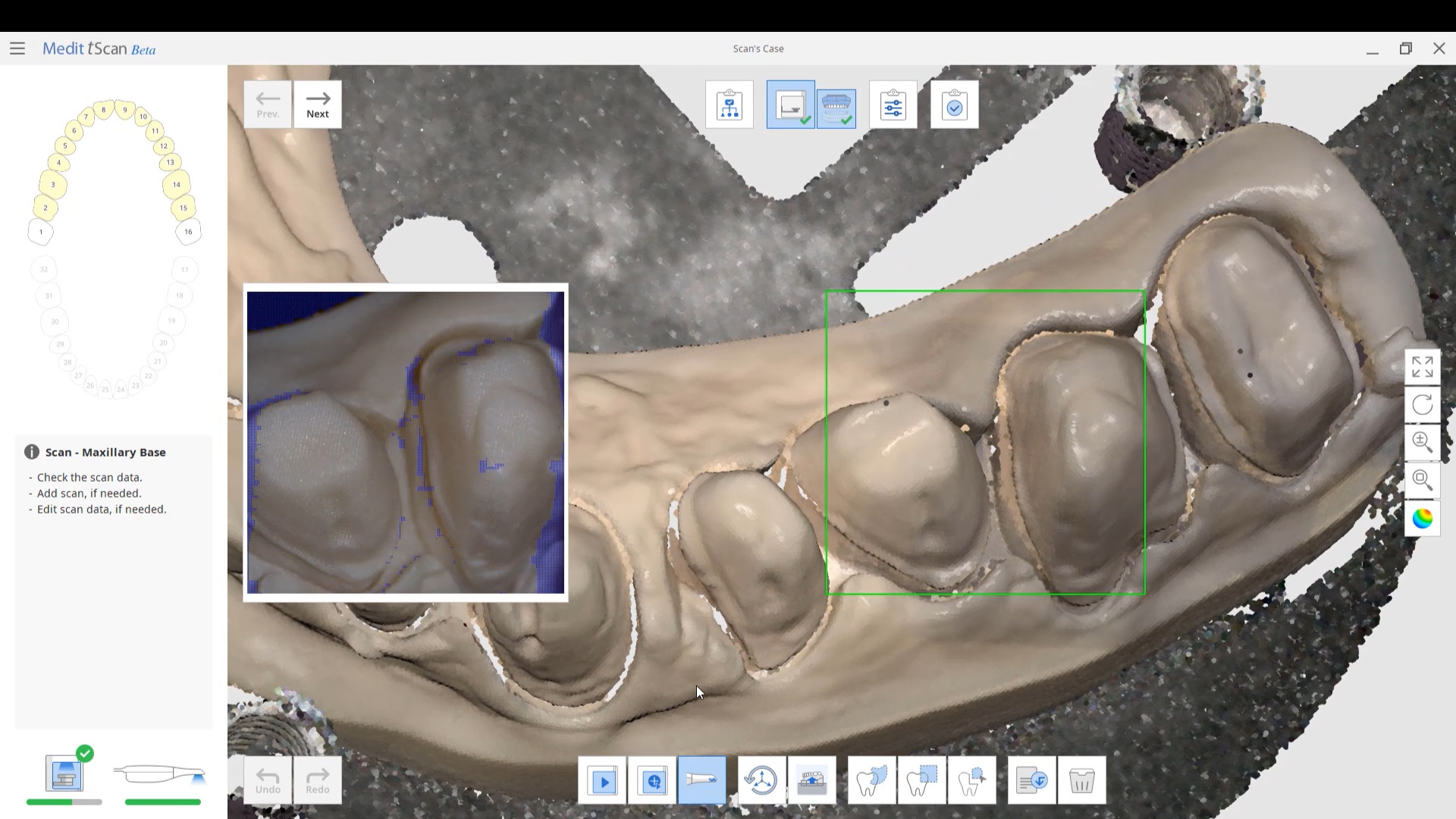Go to the previous step with Prev.
Image resolution: width=1456 pixels, height=819 pixels.
click(x=268, y=105)
